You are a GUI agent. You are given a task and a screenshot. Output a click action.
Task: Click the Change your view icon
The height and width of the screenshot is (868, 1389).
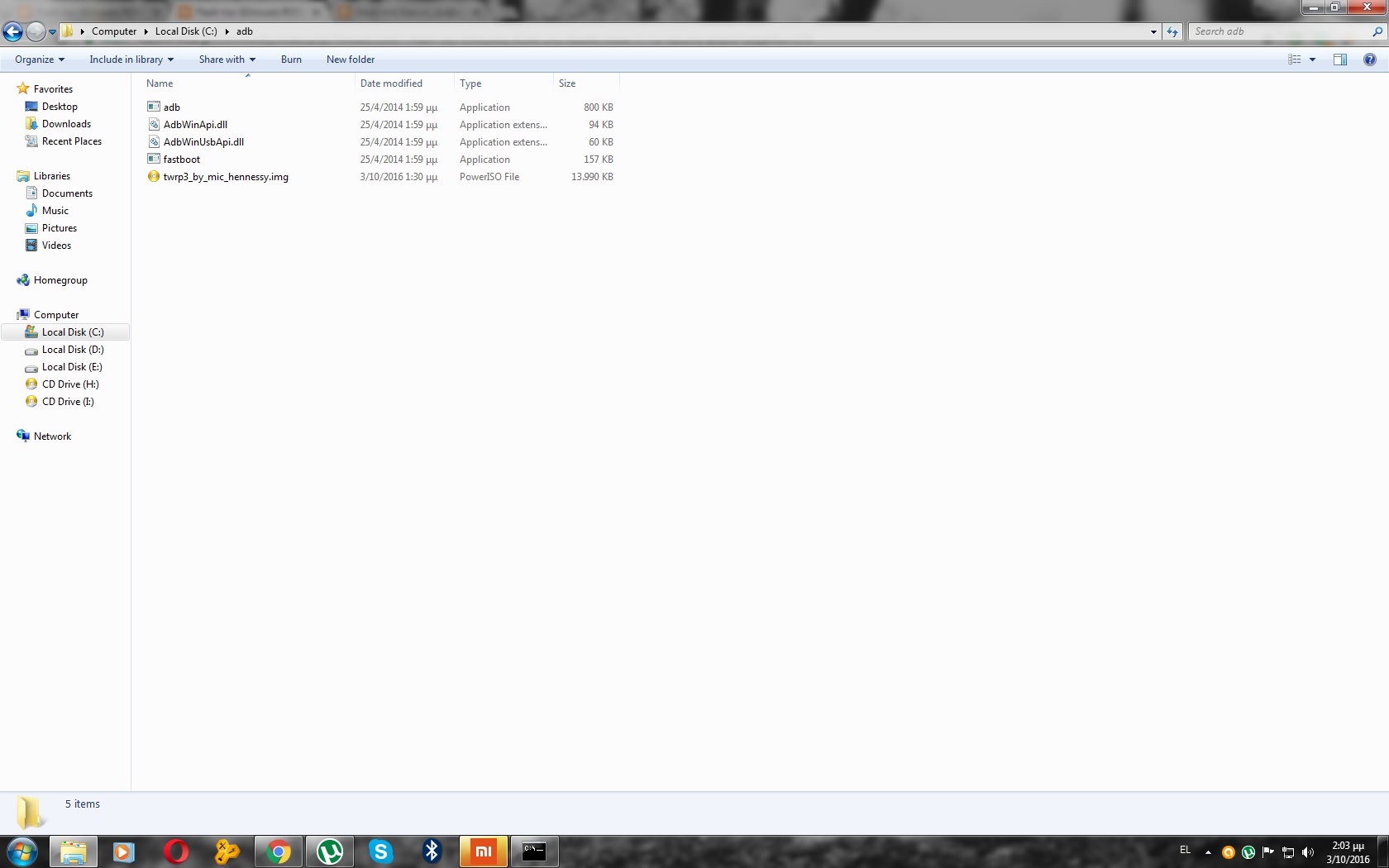point(1295,60)
